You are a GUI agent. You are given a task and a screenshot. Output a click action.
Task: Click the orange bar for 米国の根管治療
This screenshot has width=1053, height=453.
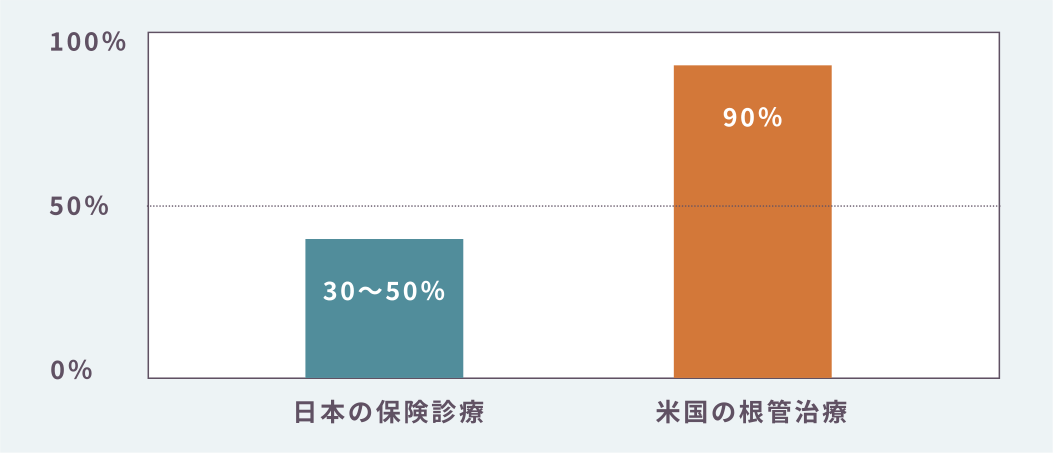752,250
